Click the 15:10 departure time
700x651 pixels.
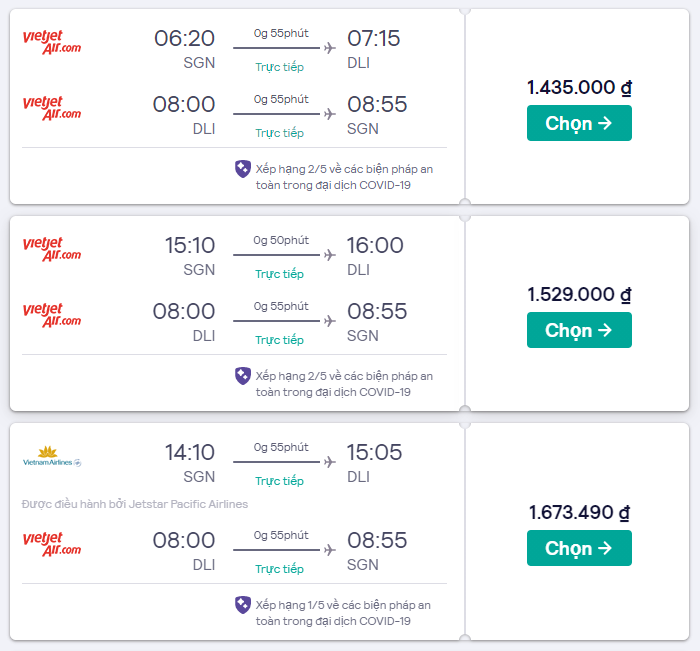[190, 245]
